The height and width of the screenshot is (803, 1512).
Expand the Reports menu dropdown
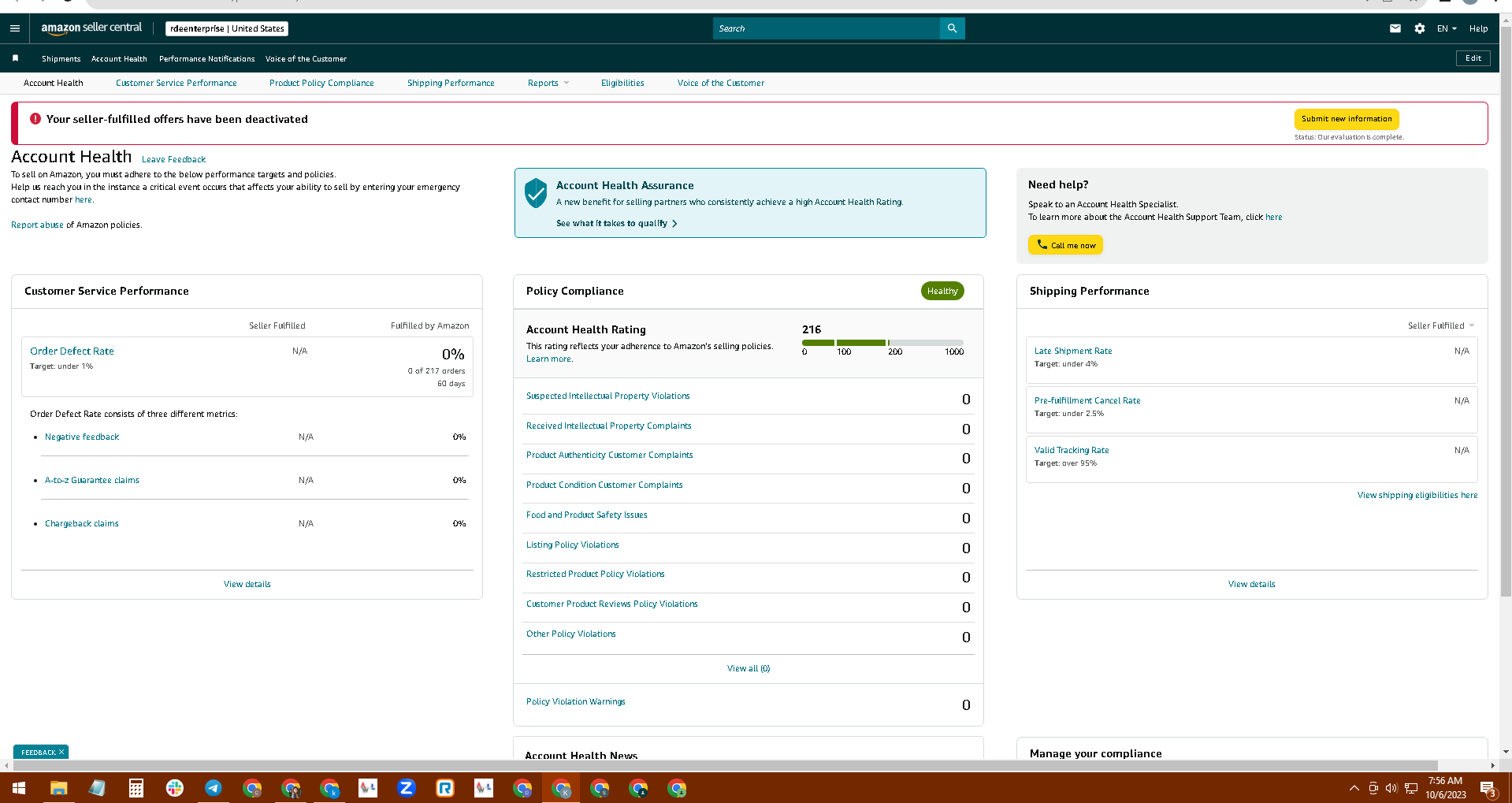(548, 83)
